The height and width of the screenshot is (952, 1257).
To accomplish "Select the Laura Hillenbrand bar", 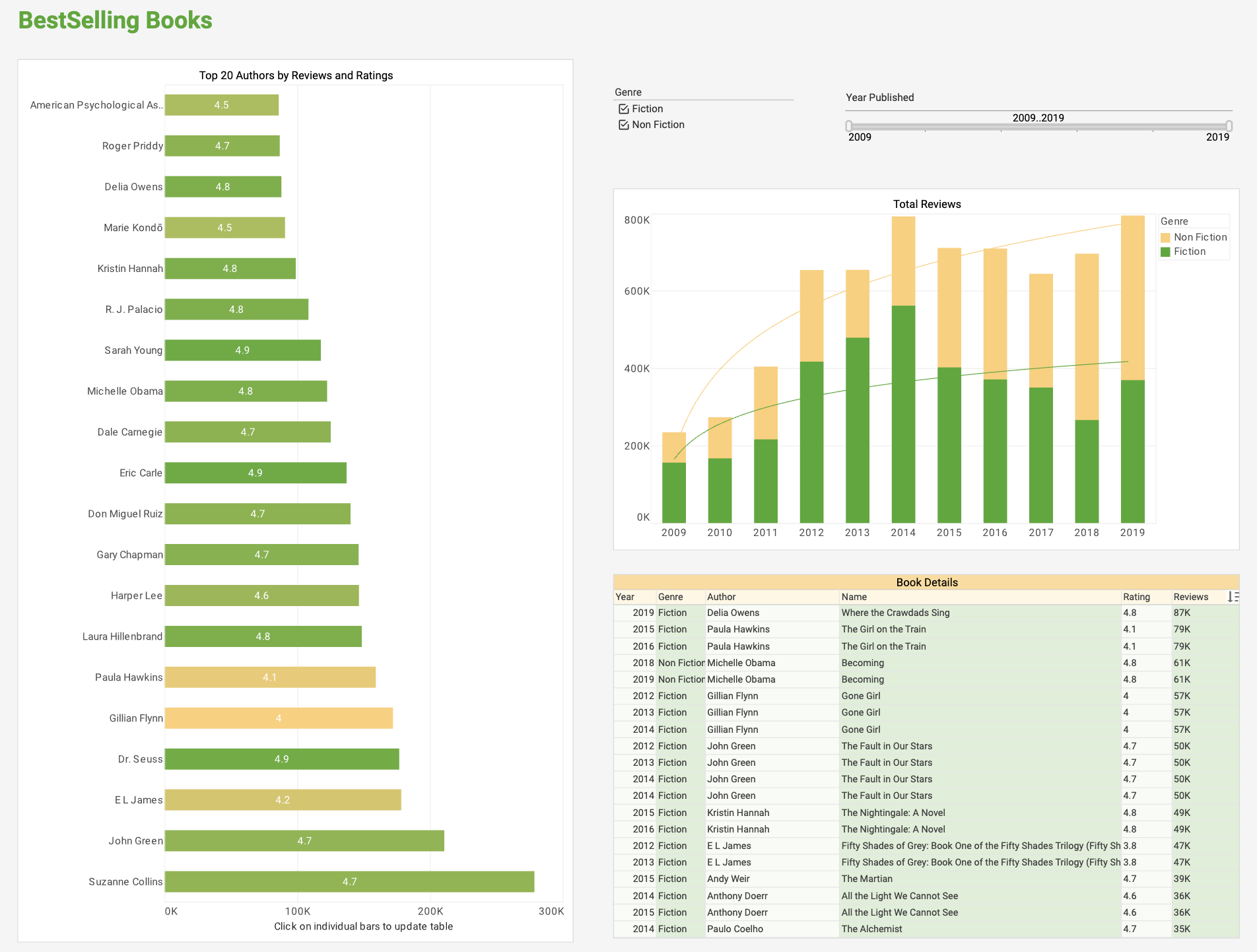I will pyautogui.click(x=263, y=636).
